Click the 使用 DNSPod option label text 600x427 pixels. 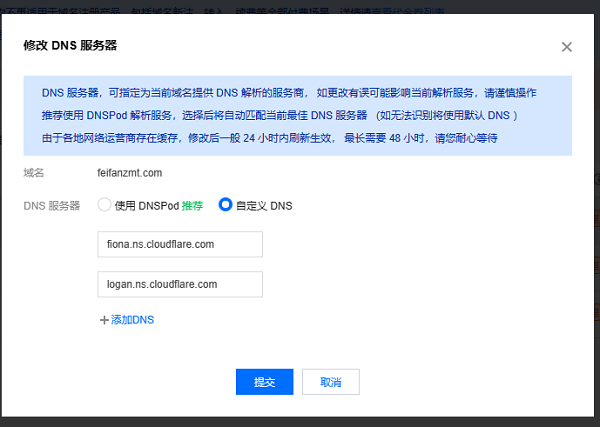pyautogui.click(x=147, y=206)
